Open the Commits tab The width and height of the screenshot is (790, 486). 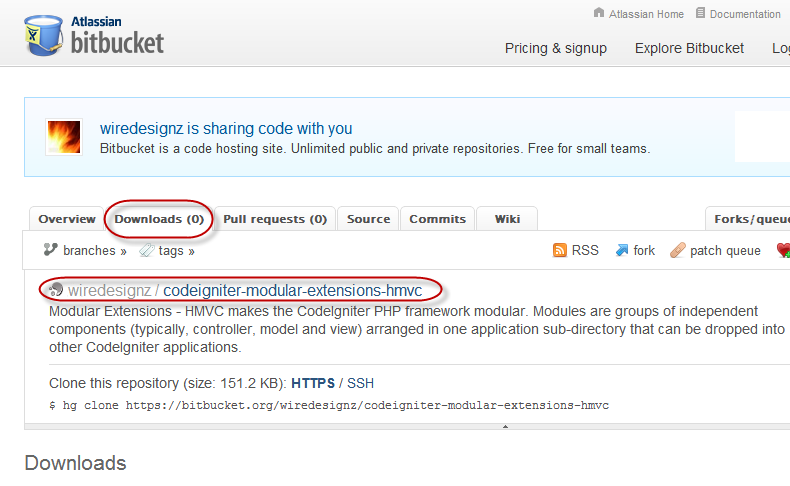coord(437,219)
